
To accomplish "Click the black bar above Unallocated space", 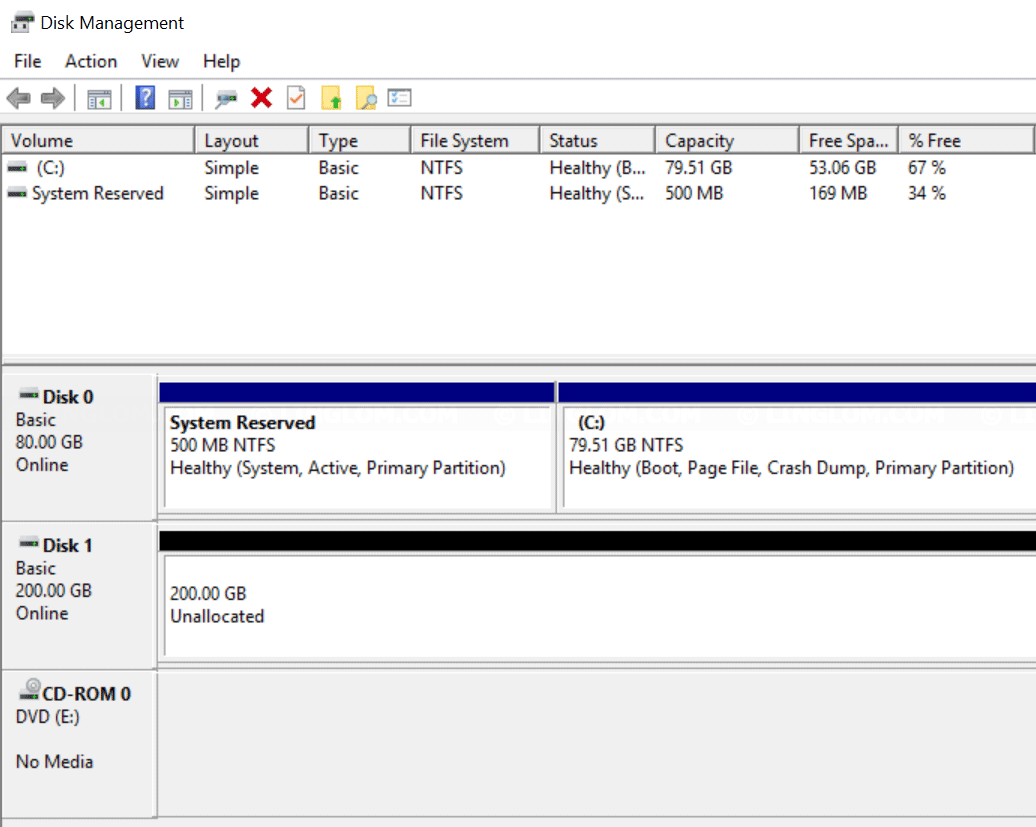I will click(597, 541).
